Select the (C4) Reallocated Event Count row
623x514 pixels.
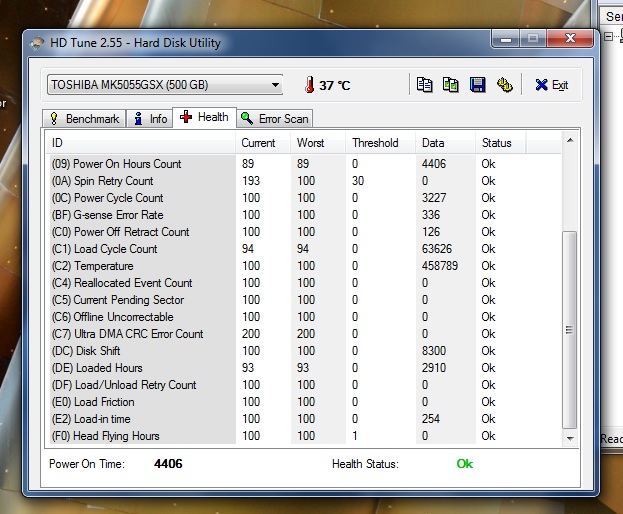(x=304, y=283)
